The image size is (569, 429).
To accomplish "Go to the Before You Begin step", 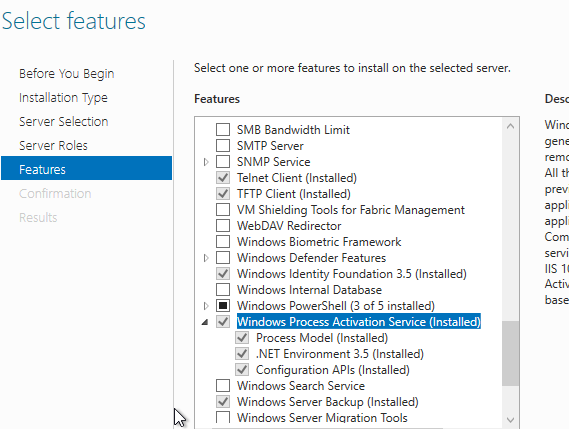I will (67, 74).
